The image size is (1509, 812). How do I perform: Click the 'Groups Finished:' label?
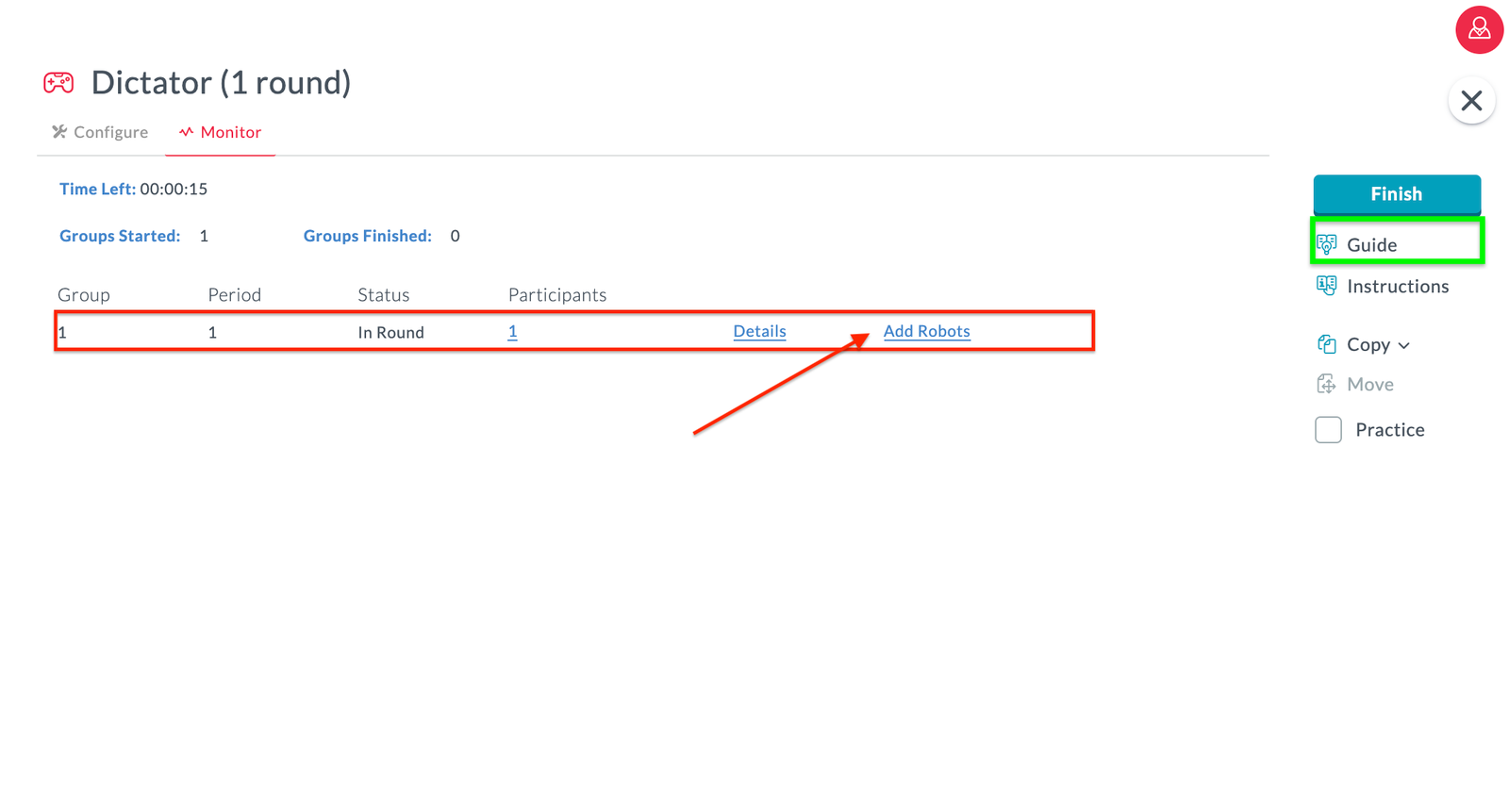[367, 236]
